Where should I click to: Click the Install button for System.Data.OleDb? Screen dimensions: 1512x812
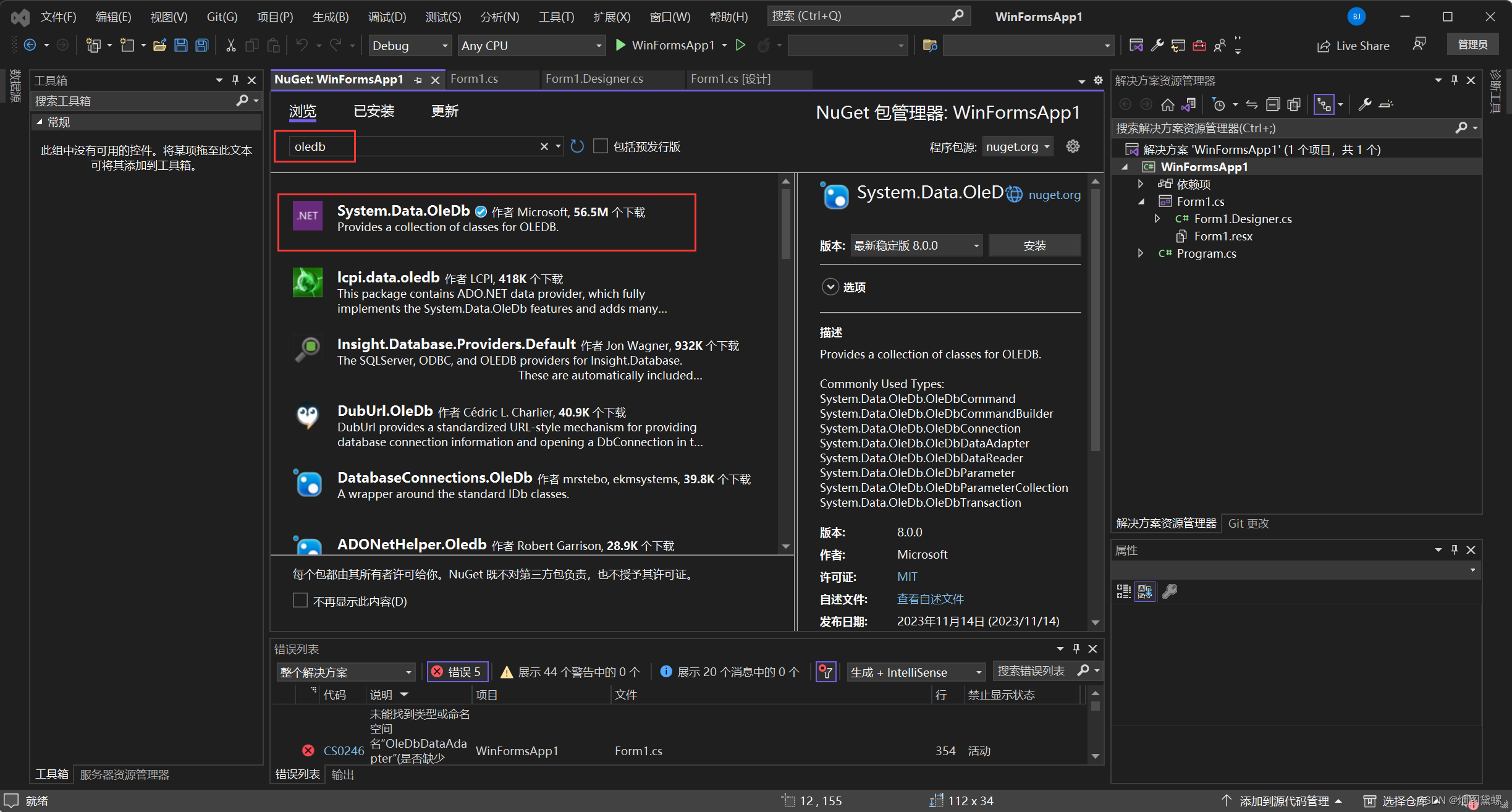point(1034,245)
